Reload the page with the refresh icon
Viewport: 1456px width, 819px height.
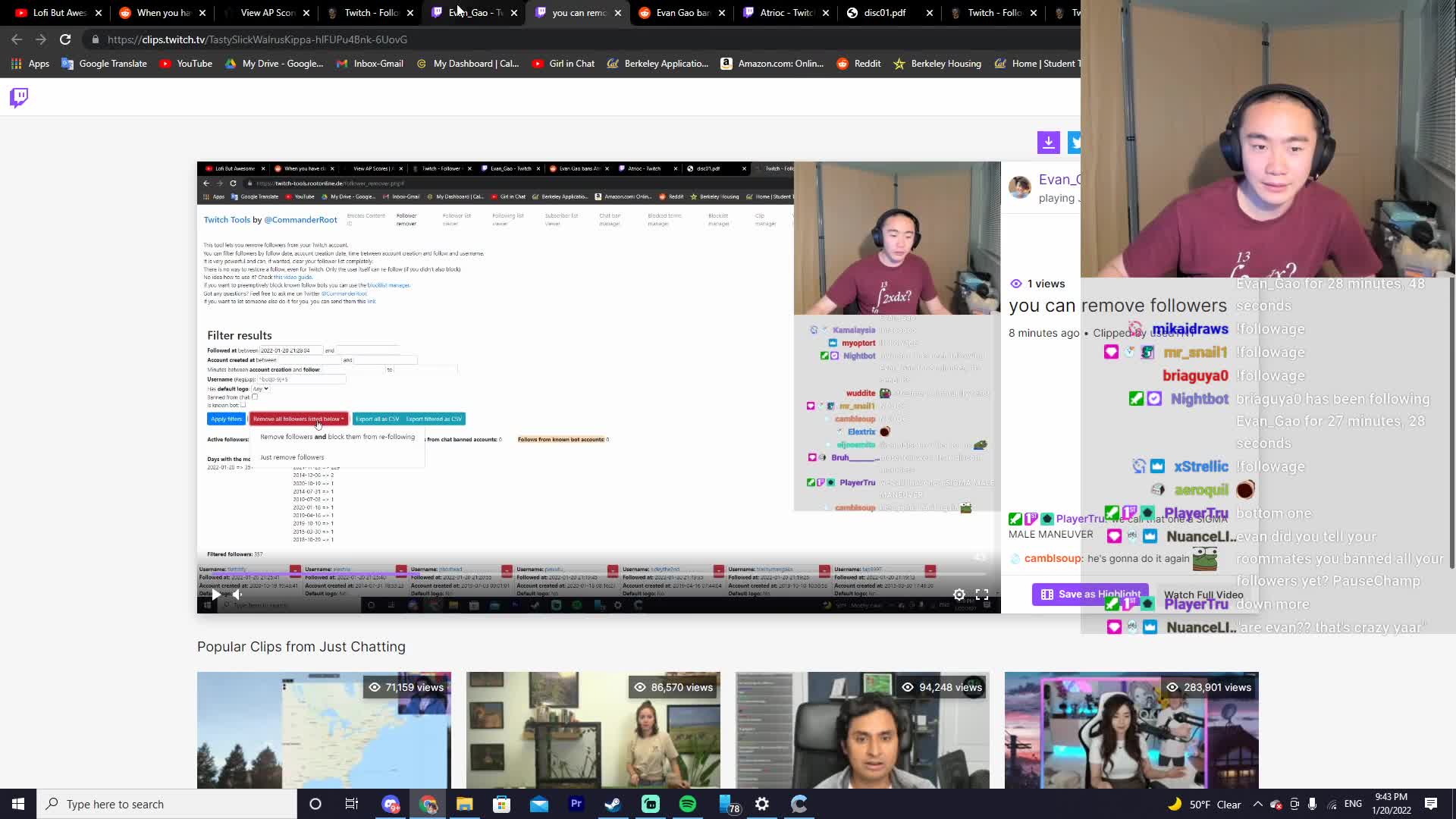(65, 39)
